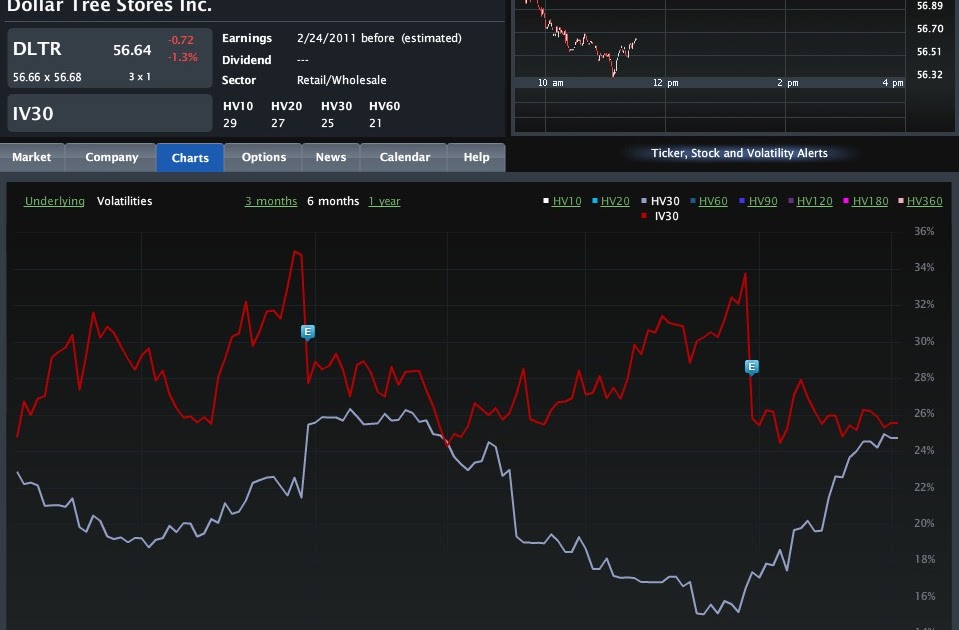Open the Market tab
The width and height of the screenshot is (959, 630).
click(32, 157)
